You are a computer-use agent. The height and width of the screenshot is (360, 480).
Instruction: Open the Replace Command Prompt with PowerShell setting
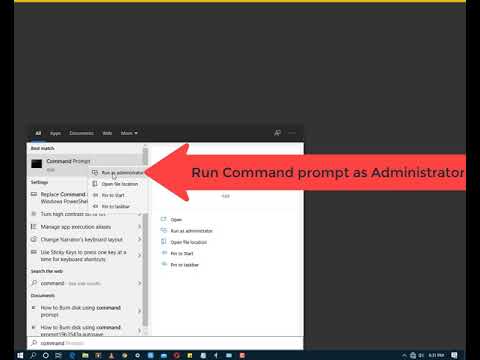click(x=59, y=198)
